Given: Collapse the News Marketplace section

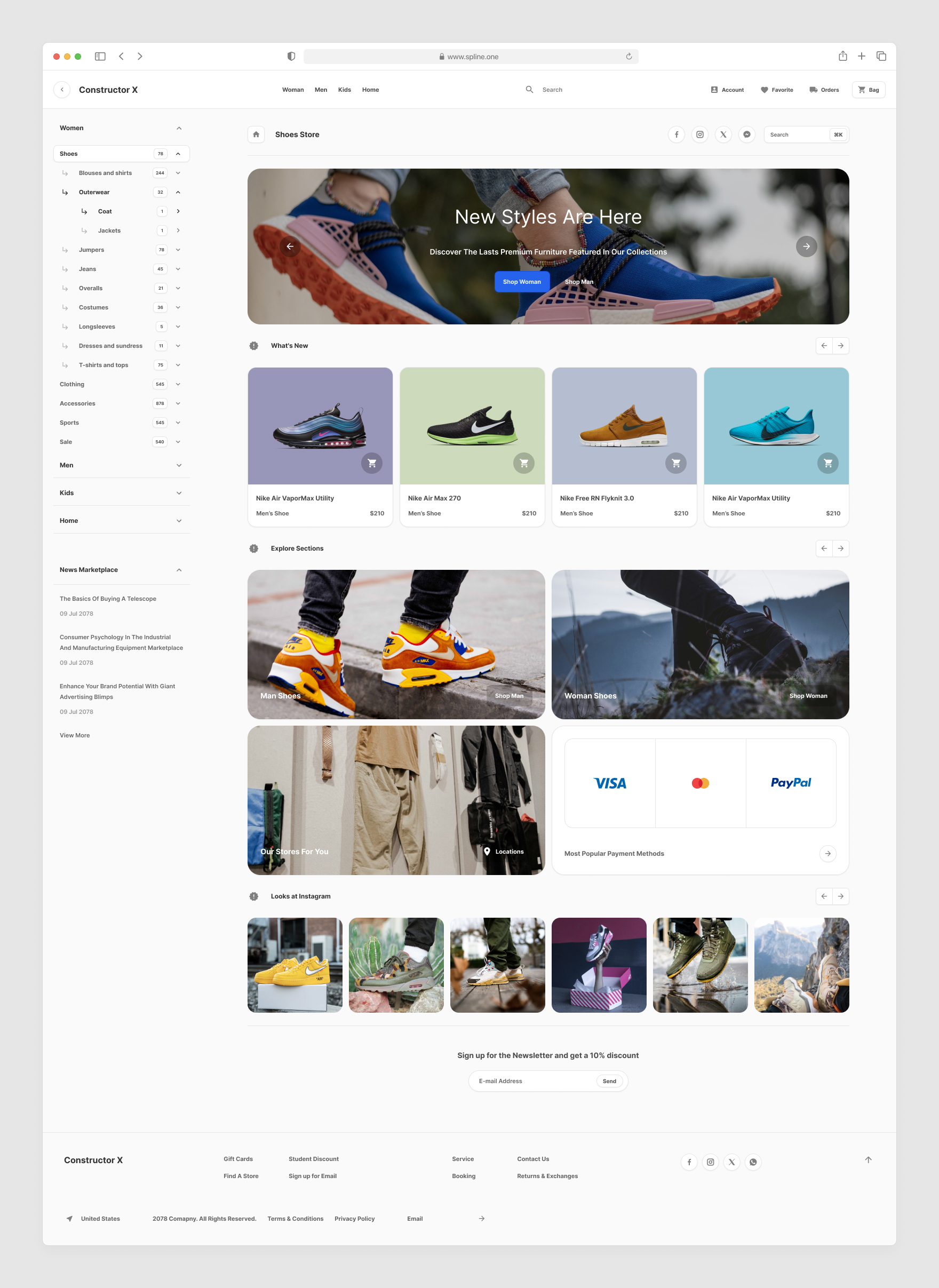Looking at the screenshot, I should [179, 570].
